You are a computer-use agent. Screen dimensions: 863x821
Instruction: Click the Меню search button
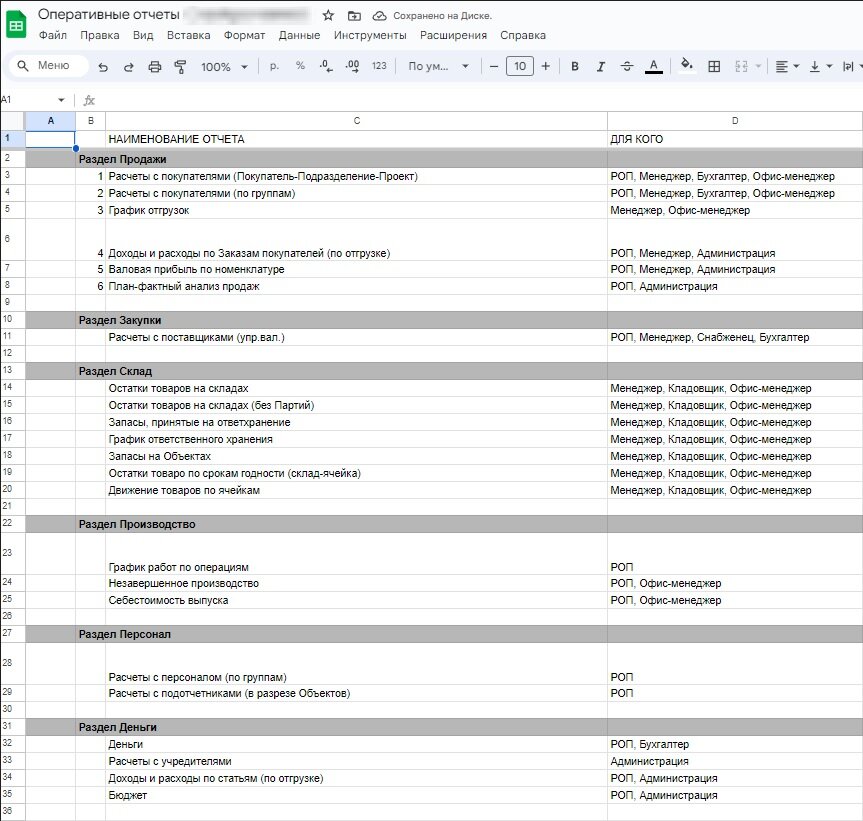pos(43,66)
